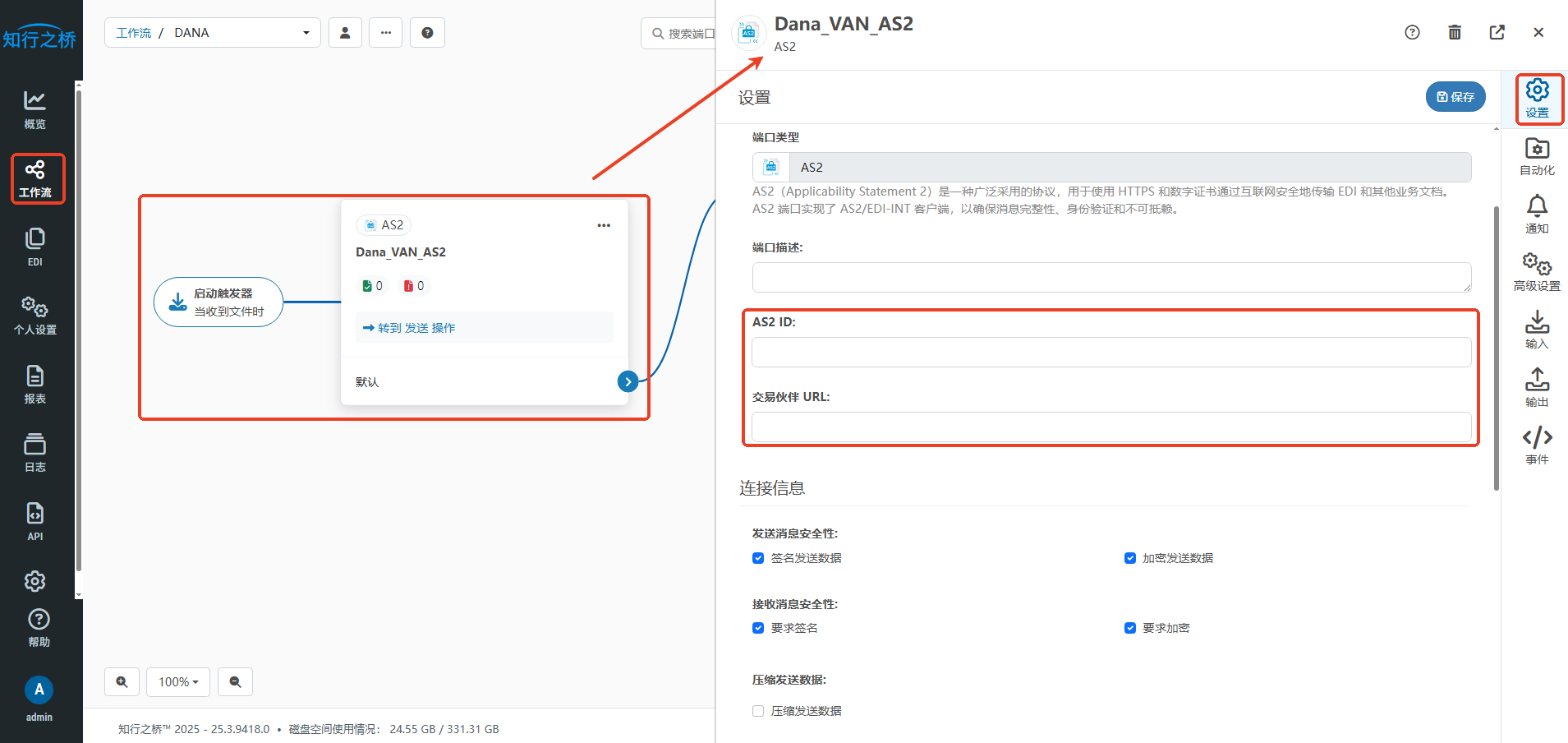Open the EDI section in sidebar

(x=34, y=247)
